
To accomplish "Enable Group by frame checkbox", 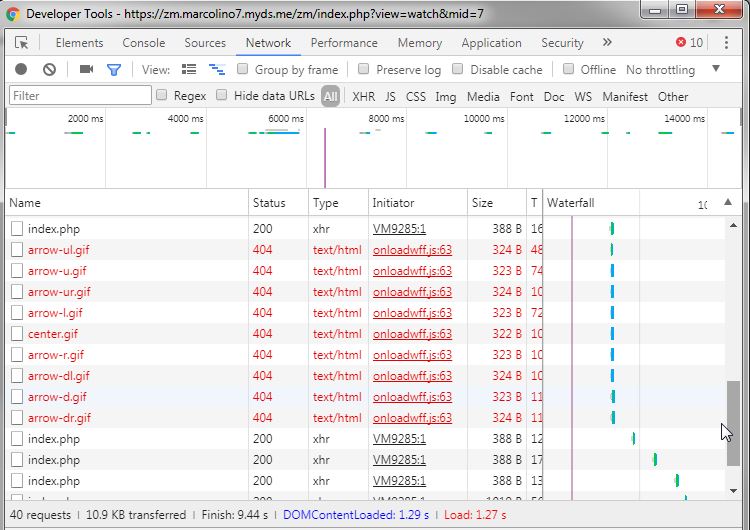I will pos(243,69).
